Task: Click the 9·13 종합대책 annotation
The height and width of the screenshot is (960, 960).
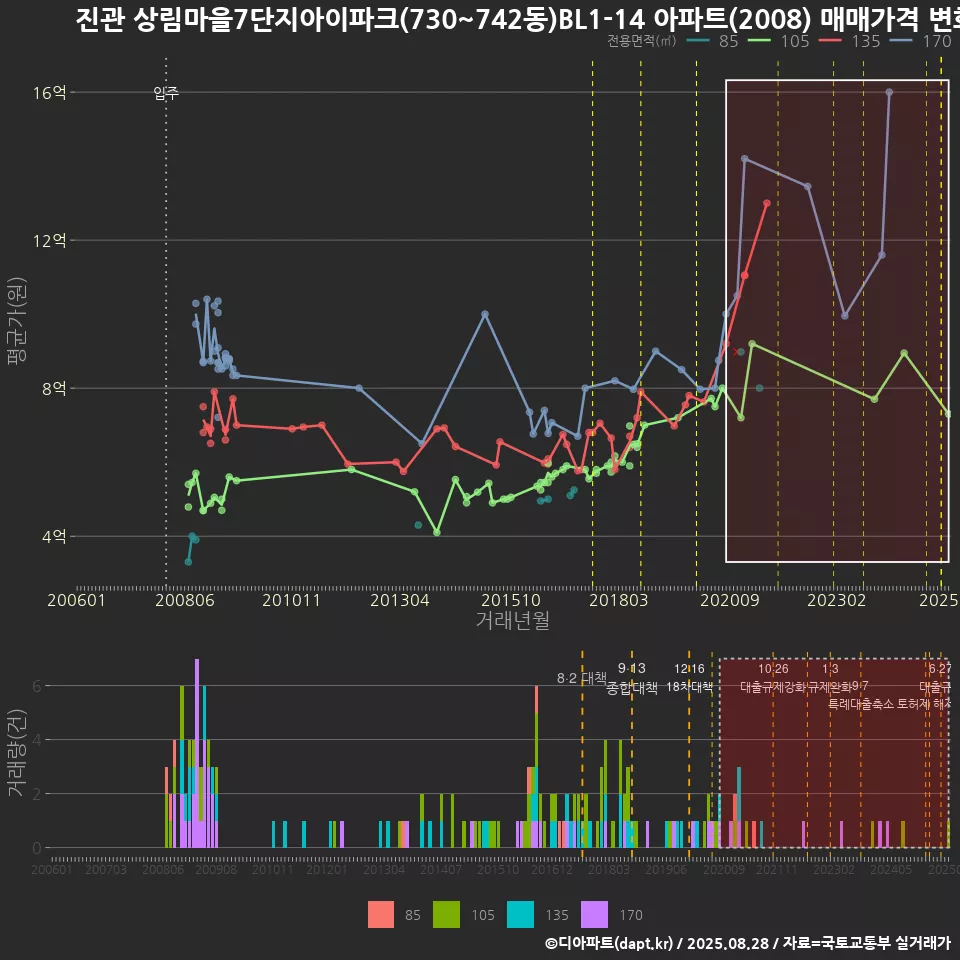Action: [632, 678]
